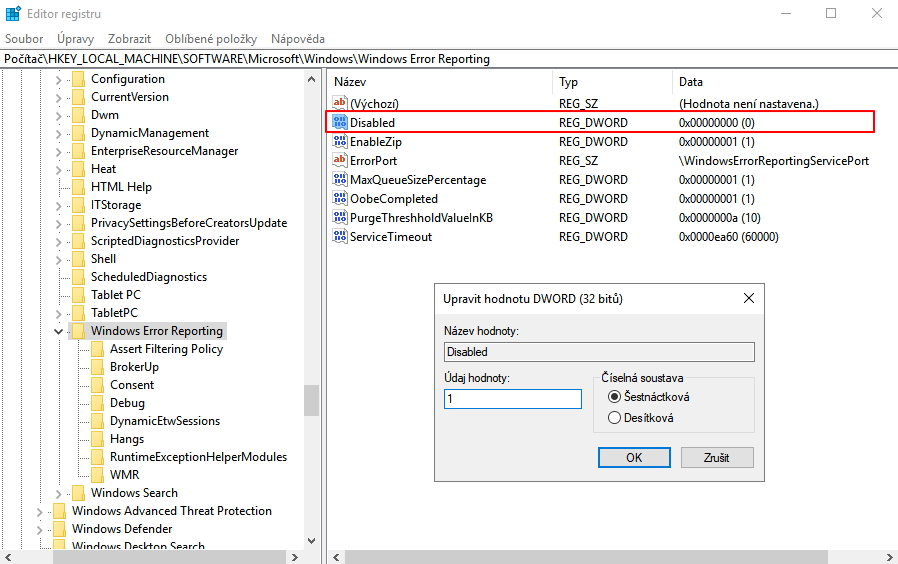Click the WMR folder icon
The width and height of the screenshot is (898, 564).
point(97,475)
